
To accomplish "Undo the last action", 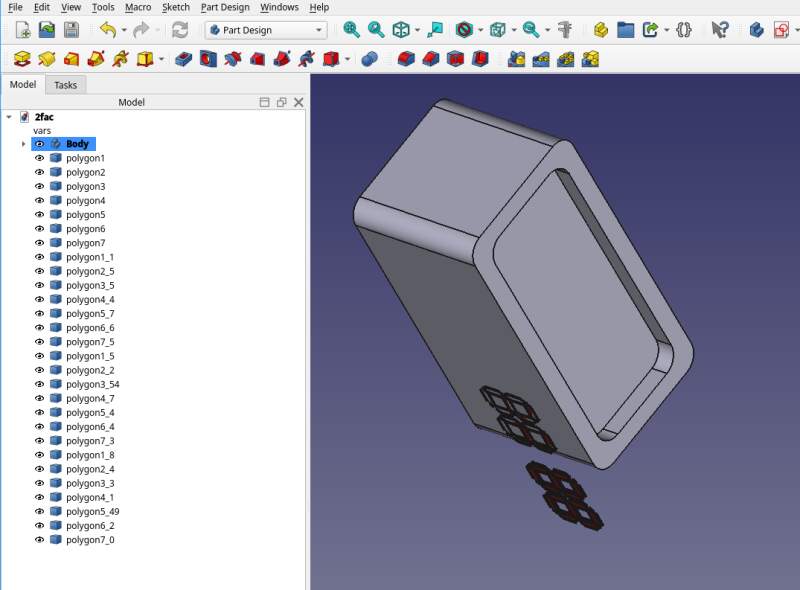I will click(106, 29).
